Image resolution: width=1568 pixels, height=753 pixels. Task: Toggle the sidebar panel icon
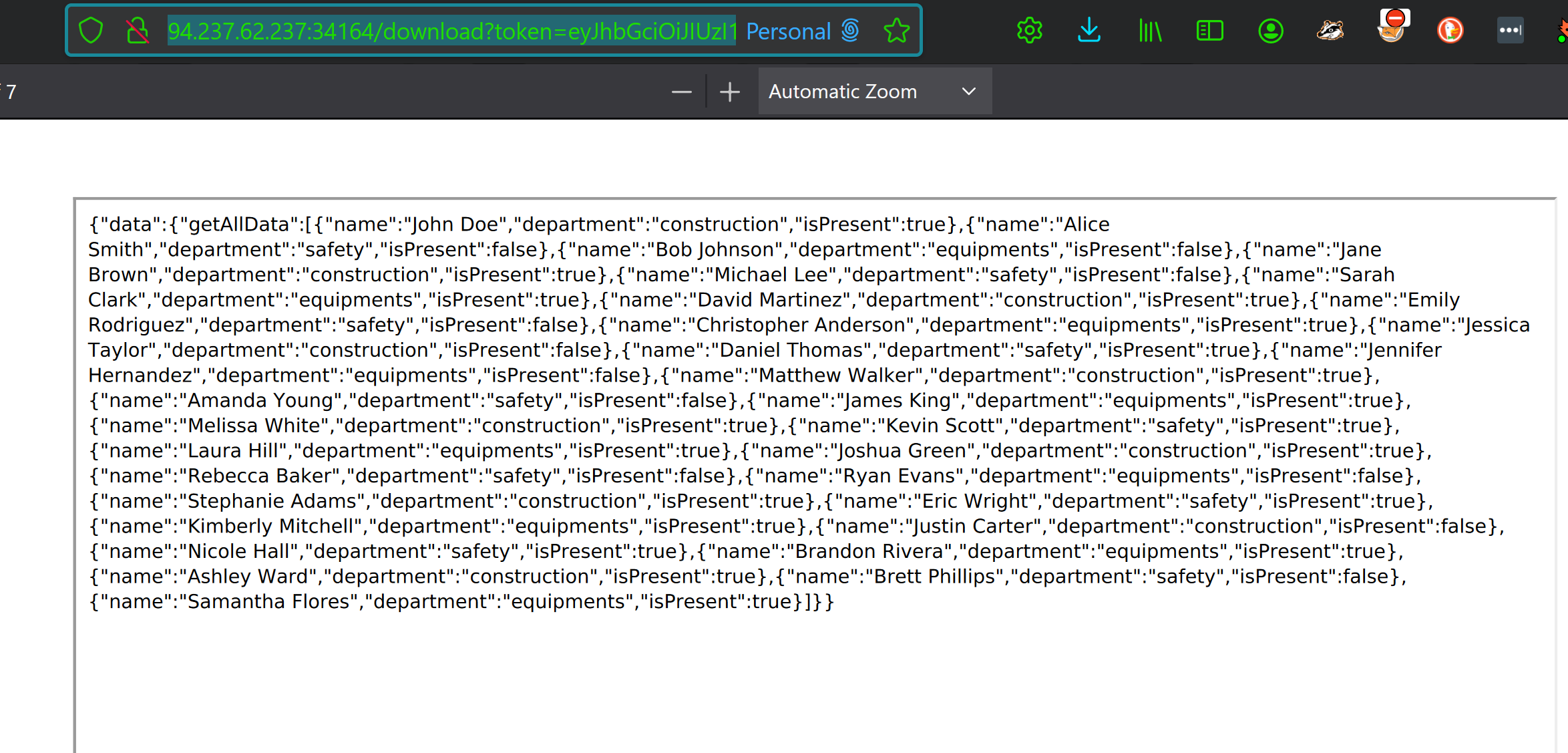point(1209,31)
